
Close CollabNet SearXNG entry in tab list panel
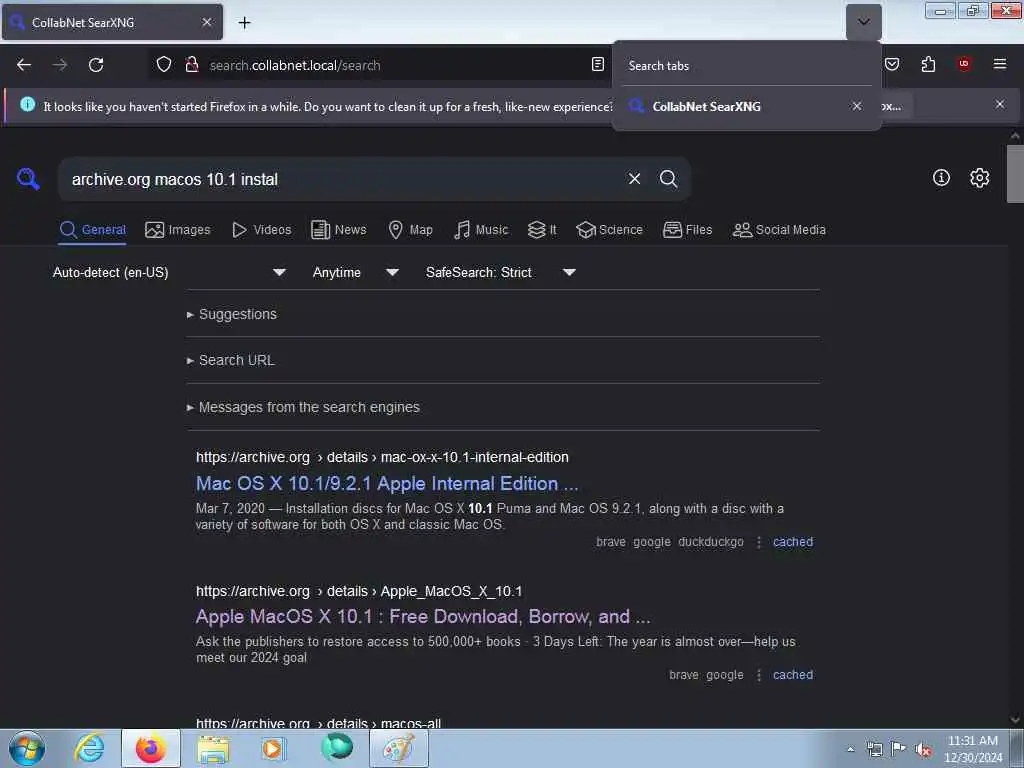(x=857, y=106)
